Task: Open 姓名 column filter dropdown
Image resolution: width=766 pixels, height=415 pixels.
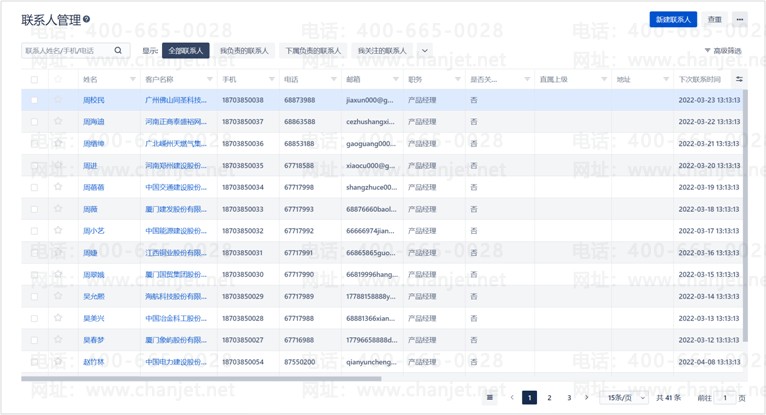Action: [x=132, y=79]
